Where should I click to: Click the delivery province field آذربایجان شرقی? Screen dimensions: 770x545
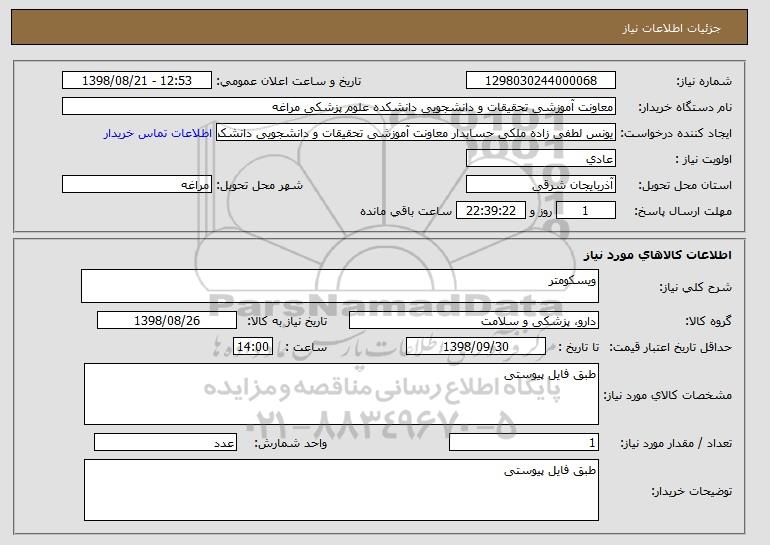click(541, 185)
